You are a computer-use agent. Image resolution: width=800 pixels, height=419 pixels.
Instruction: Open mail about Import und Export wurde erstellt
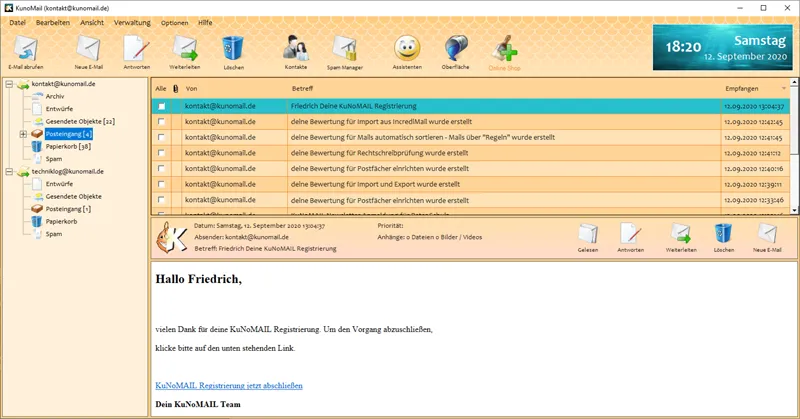click(376, 184)
